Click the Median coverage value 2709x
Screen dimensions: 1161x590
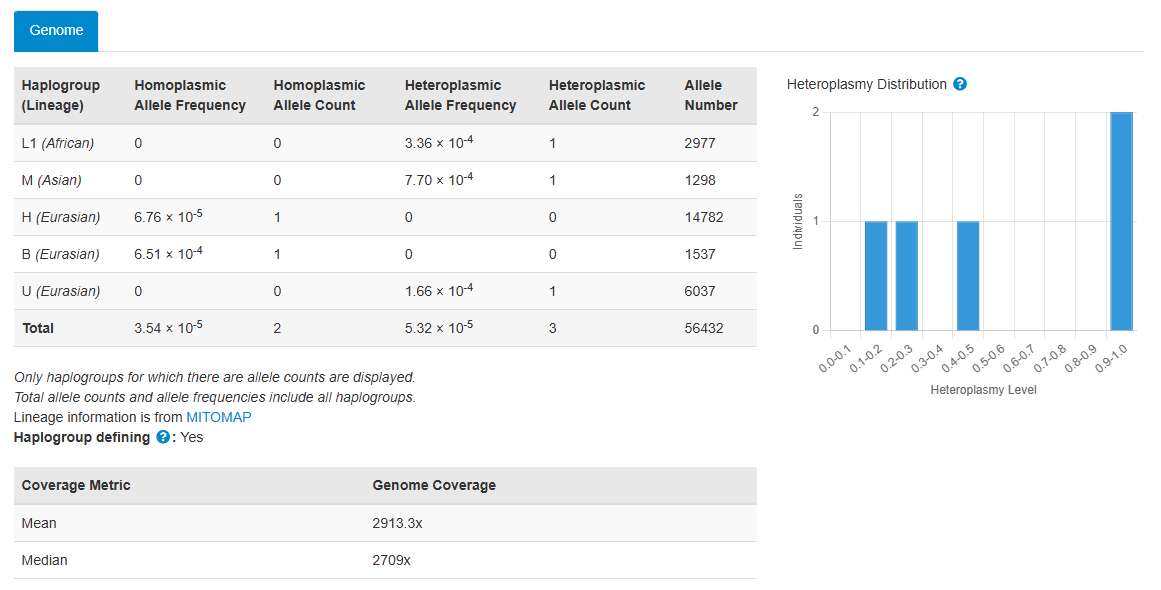click(x=391, y=560)
